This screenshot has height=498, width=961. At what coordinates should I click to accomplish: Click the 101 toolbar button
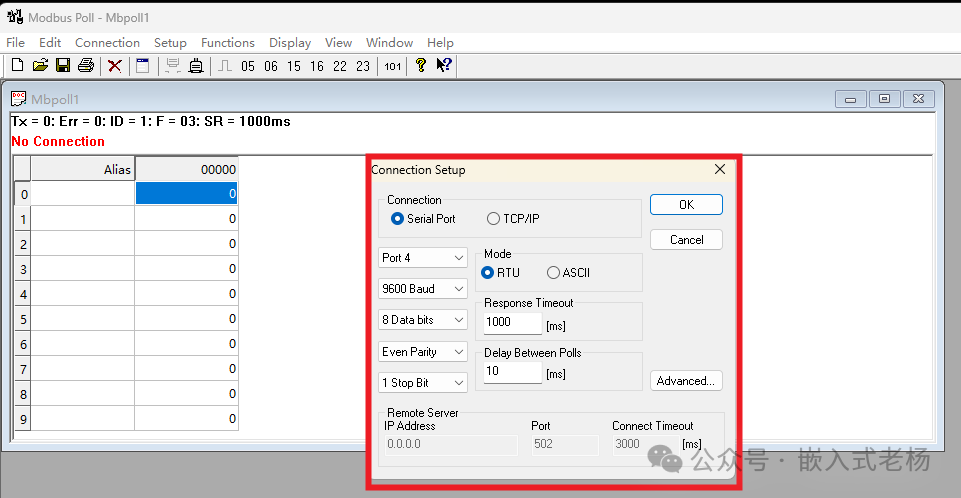(x=393, y=66)
